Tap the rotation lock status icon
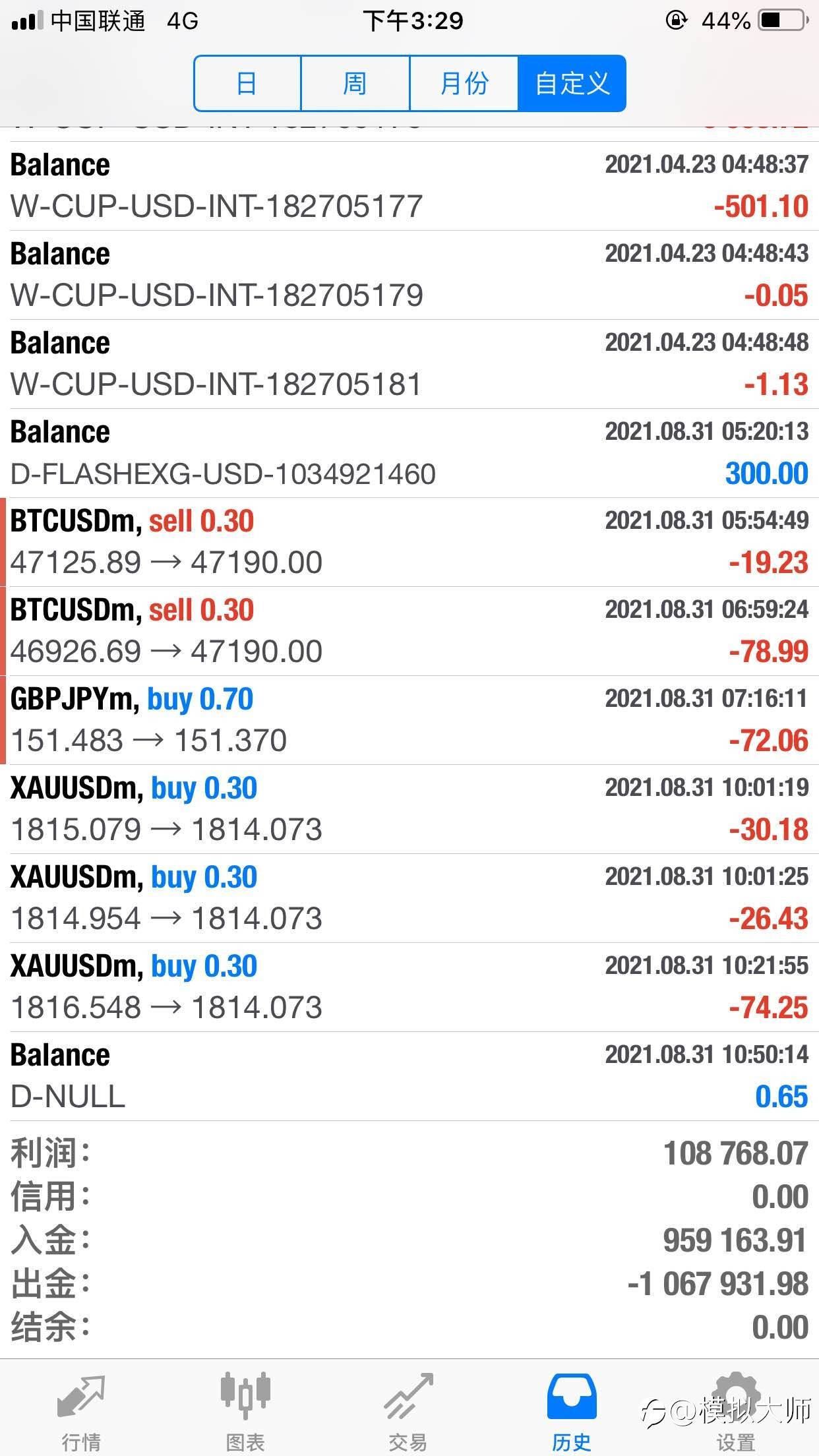Image resolution: width=819 pixels, height=1456 pixels. (x=676, y=21)
